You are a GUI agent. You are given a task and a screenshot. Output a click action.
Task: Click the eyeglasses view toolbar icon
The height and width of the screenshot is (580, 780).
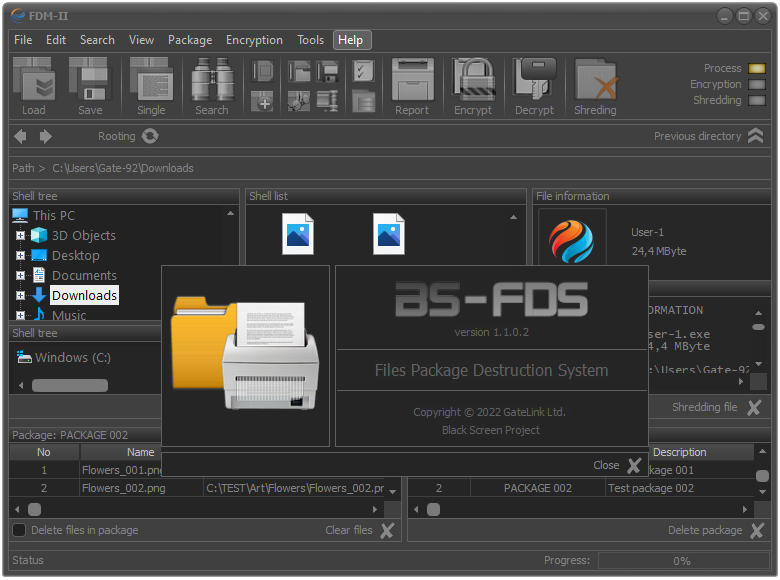pos(299,101)
